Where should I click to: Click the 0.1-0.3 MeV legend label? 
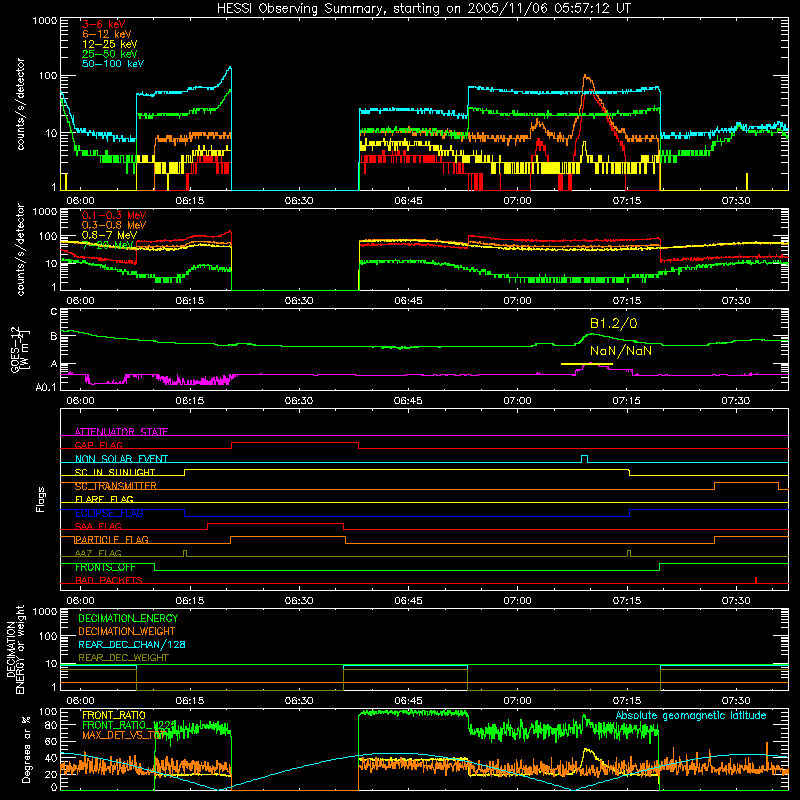[x=114, y=215]
